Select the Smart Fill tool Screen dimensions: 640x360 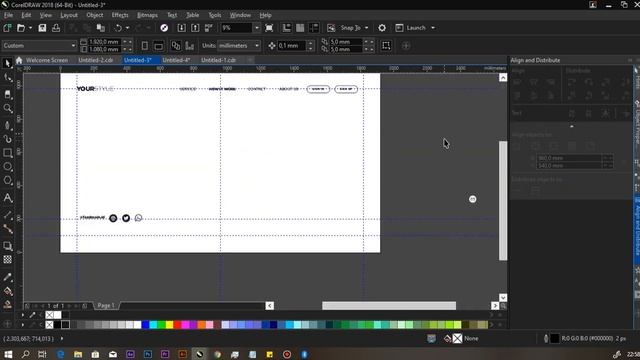(7, 304)
